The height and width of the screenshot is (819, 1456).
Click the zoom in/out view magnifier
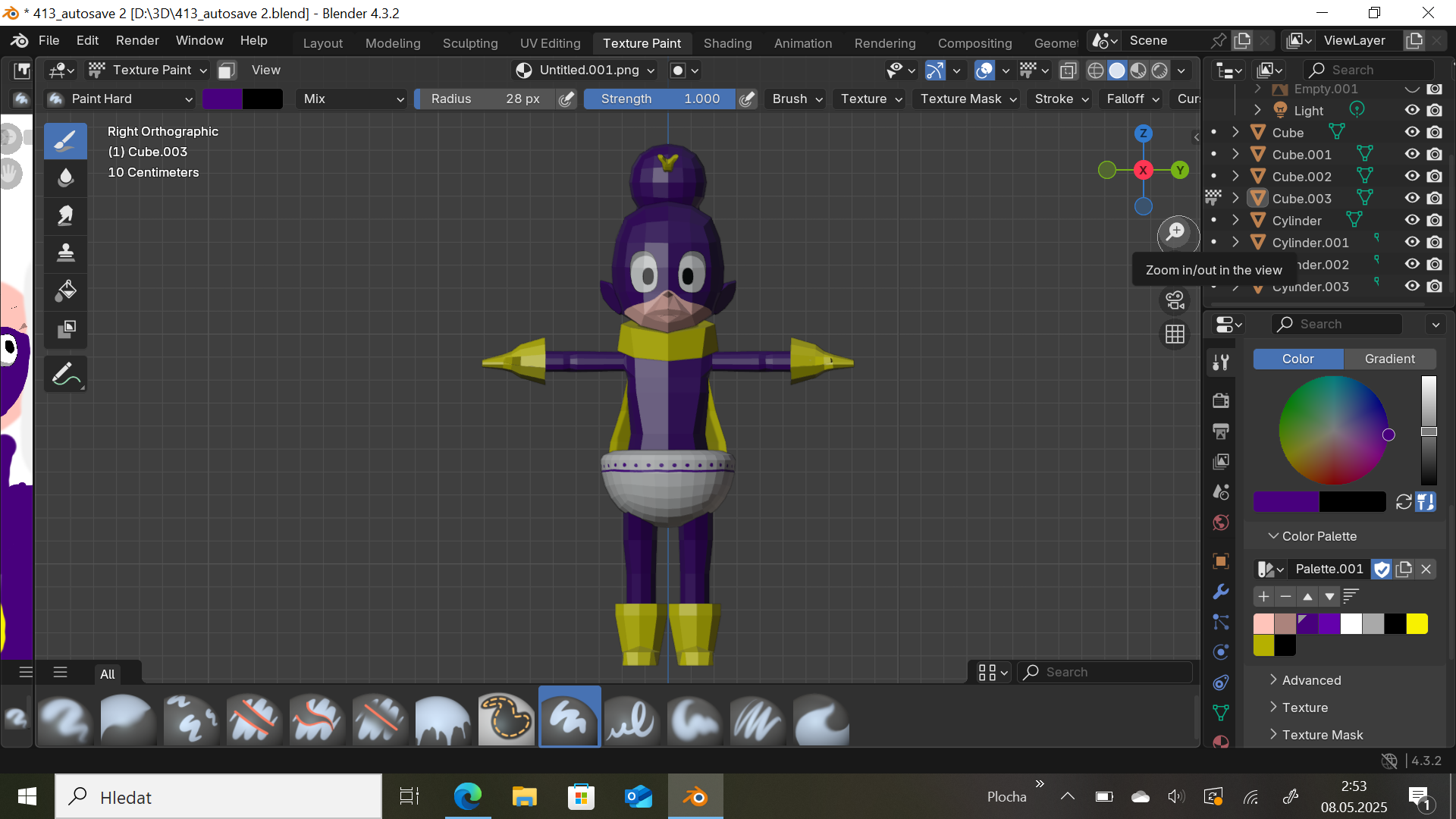(1176, 232)
